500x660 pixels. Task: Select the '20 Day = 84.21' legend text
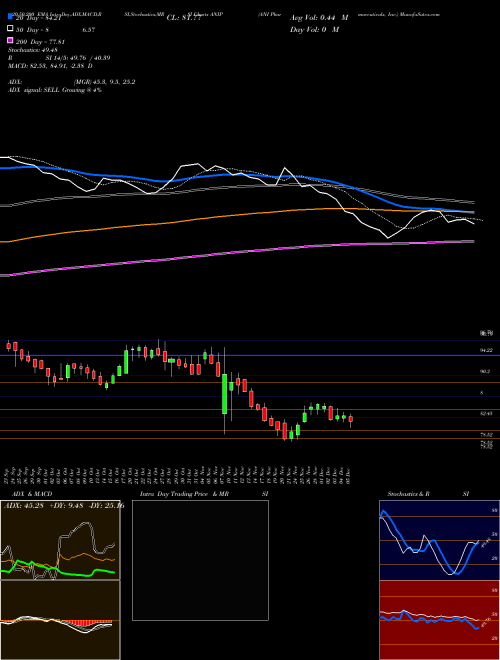[x=40, y=18]
